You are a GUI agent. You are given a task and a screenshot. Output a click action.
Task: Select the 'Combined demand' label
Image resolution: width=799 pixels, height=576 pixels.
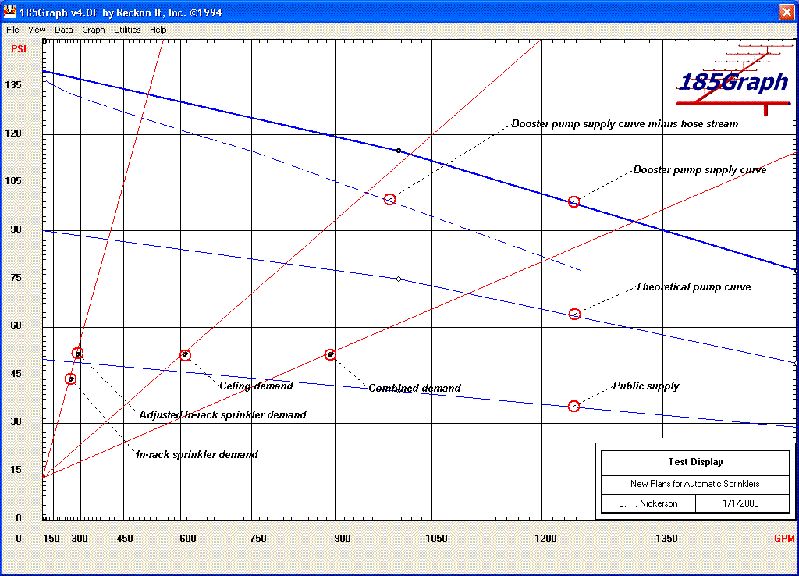pos(414,388)
